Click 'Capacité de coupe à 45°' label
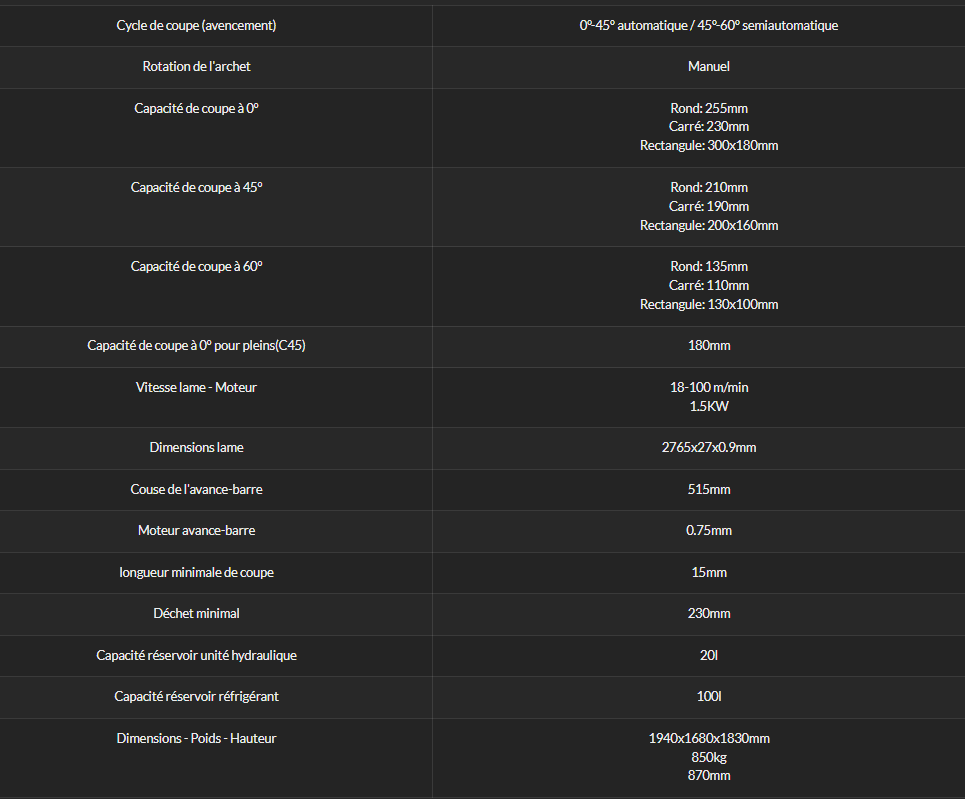 point(196,187)
